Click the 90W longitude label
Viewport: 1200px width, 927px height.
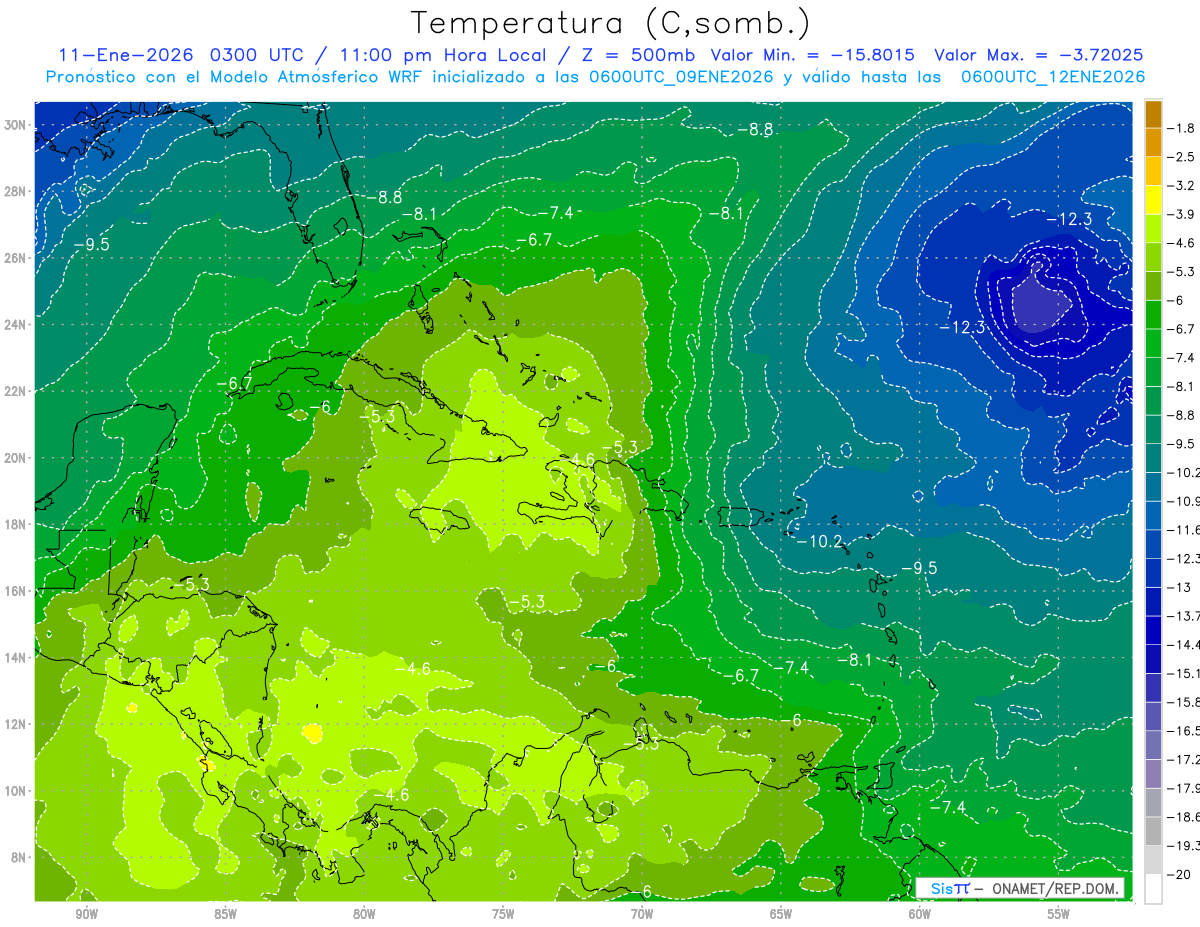pyautogui.click(x=86, y=914)
